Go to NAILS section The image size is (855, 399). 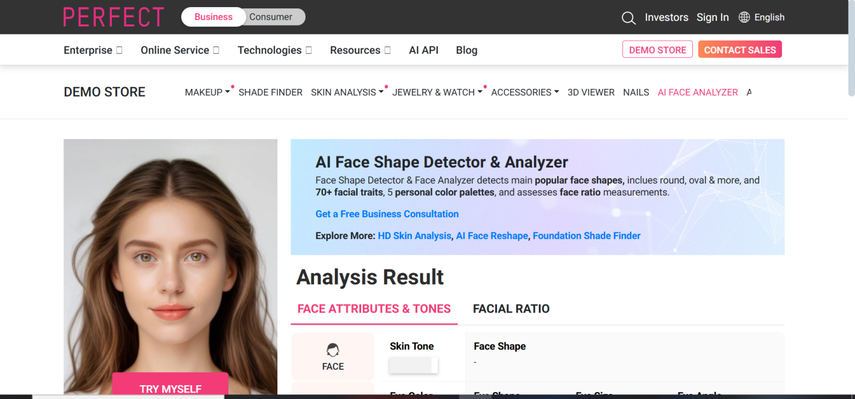coord(636,92)
